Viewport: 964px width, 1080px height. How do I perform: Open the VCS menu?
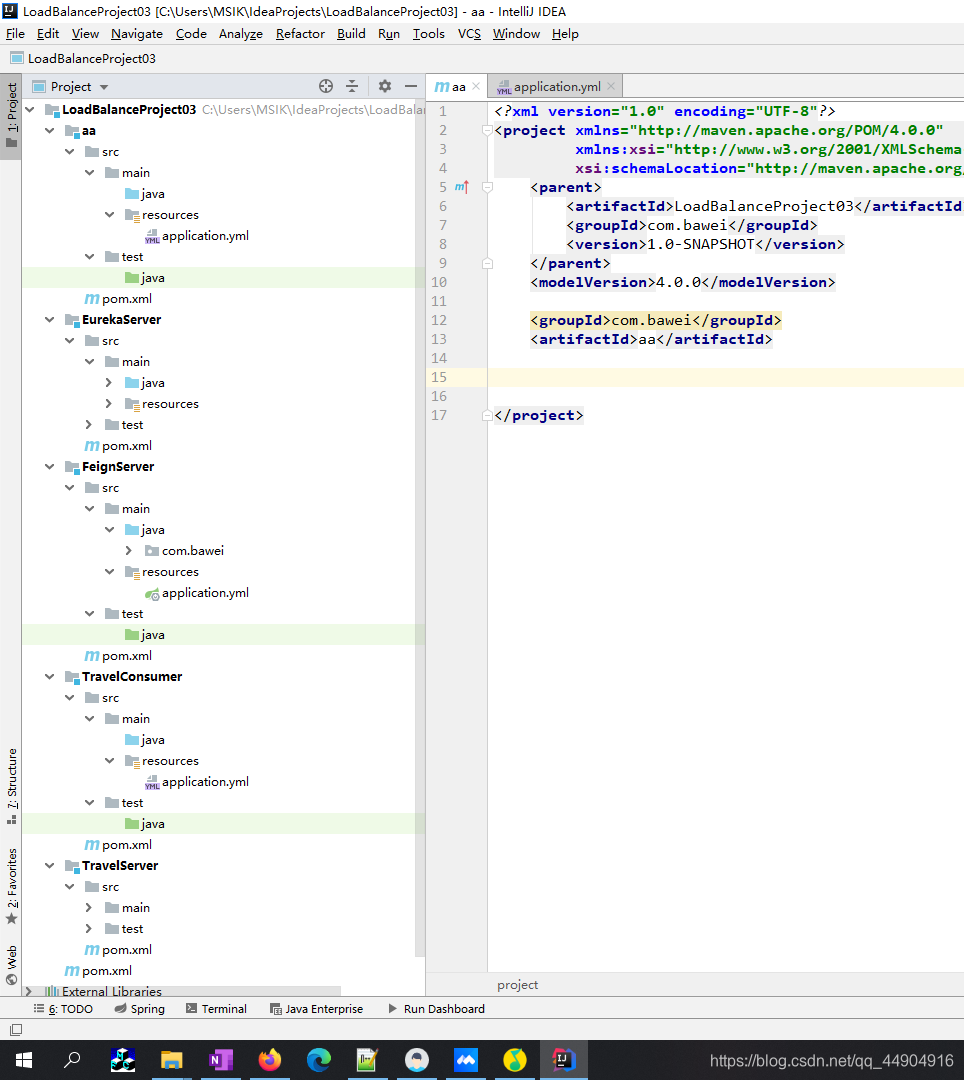(x=470, y=34)
